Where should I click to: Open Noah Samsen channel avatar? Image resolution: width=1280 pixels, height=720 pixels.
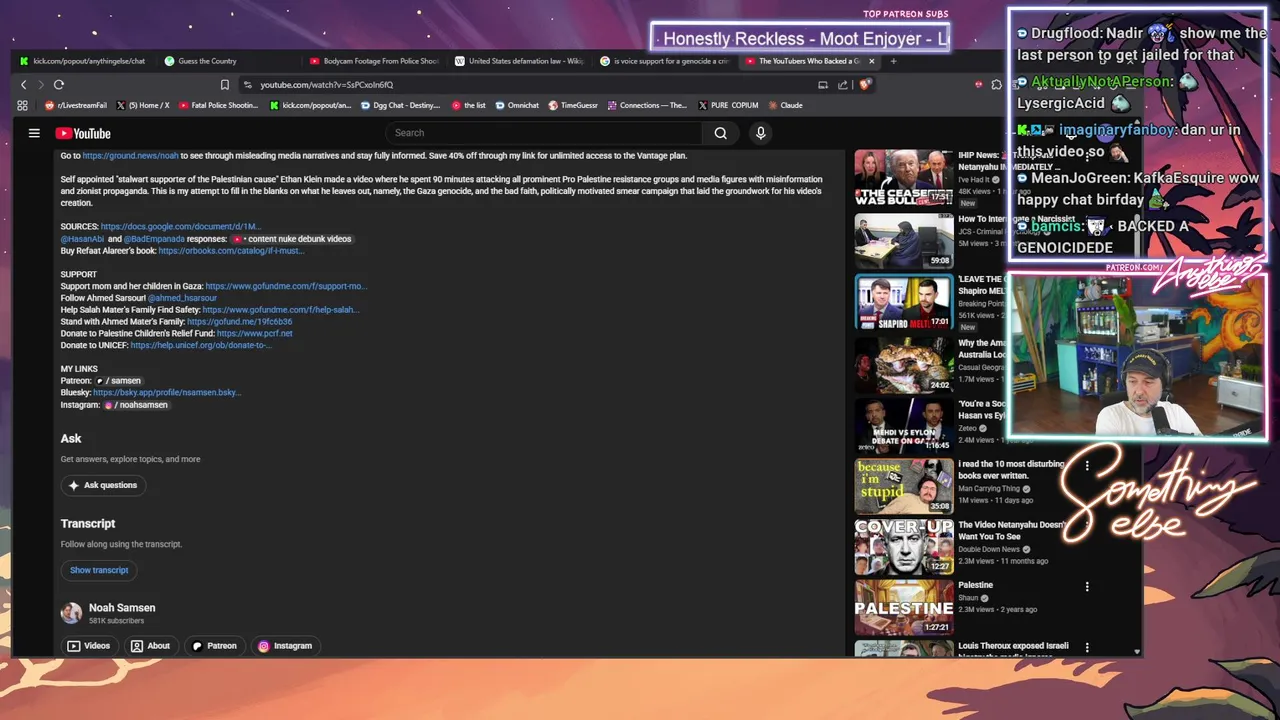(x=71, y=613)
